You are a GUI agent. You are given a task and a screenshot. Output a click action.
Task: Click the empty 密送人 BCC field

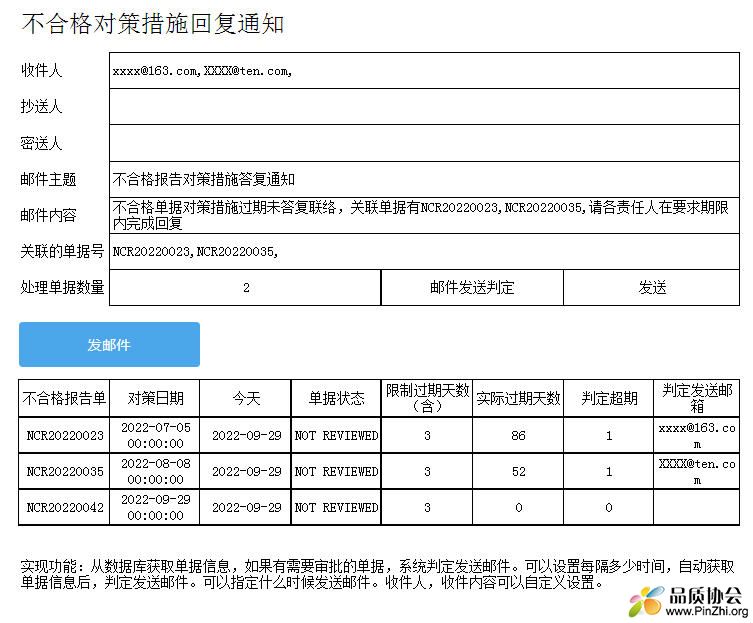[x=424, y=143]
